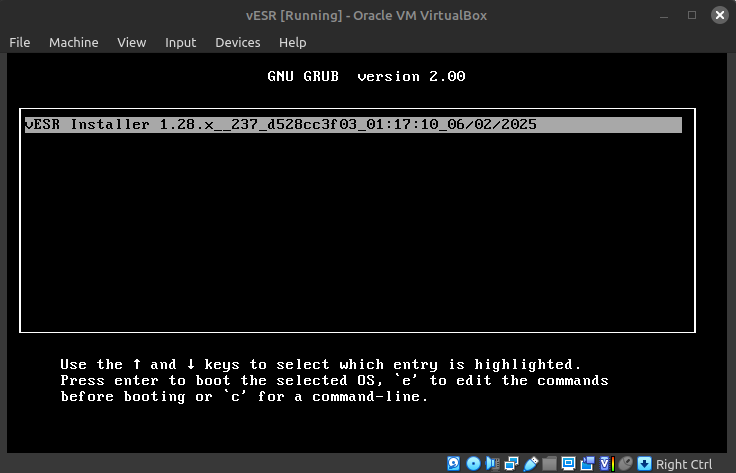Minimize the VirtualBox window
Screen dimensions: 736x473
[664, 15]
